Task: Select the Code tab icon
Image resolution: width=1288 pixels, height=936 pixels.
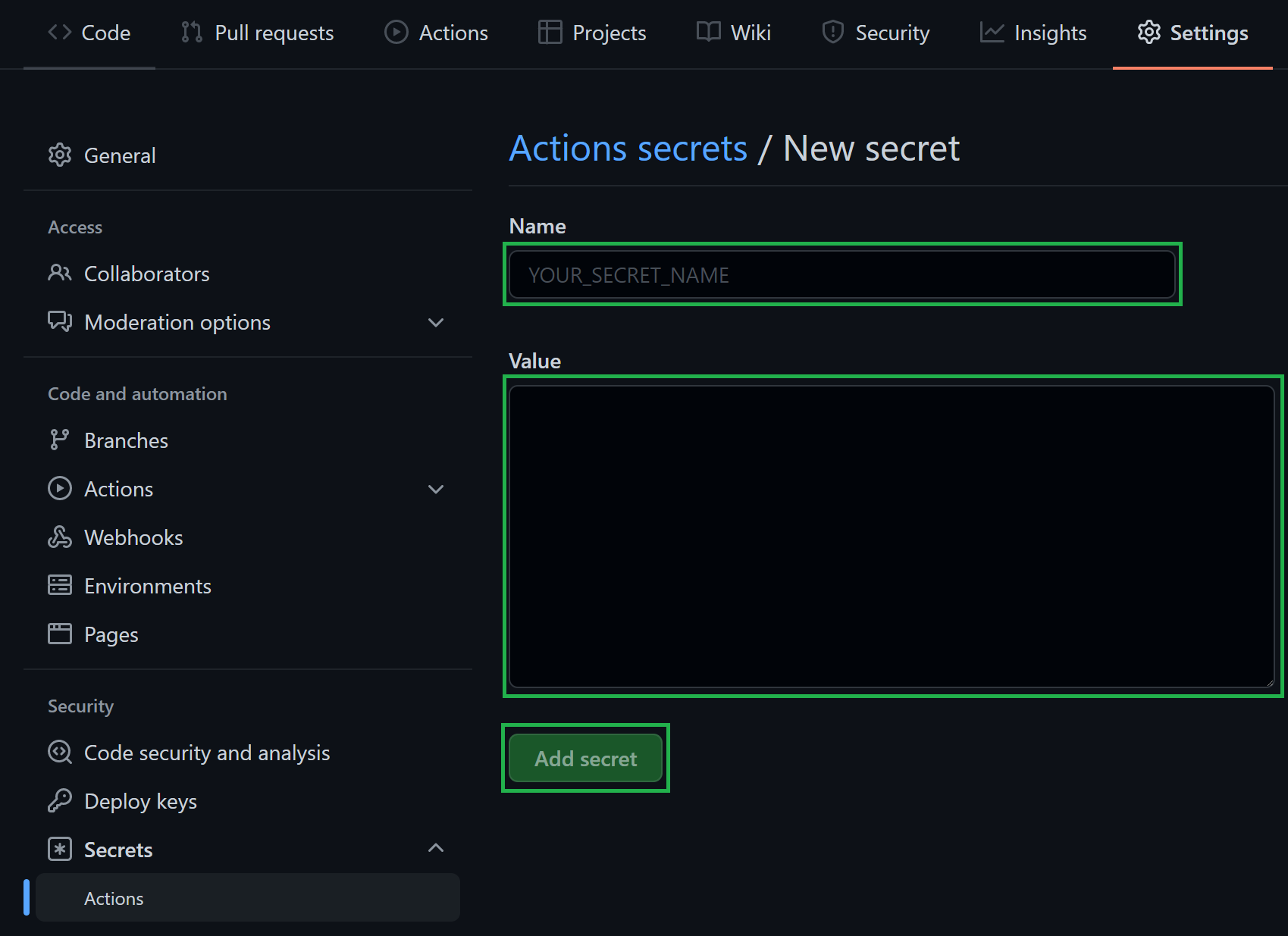Action: 60,33
